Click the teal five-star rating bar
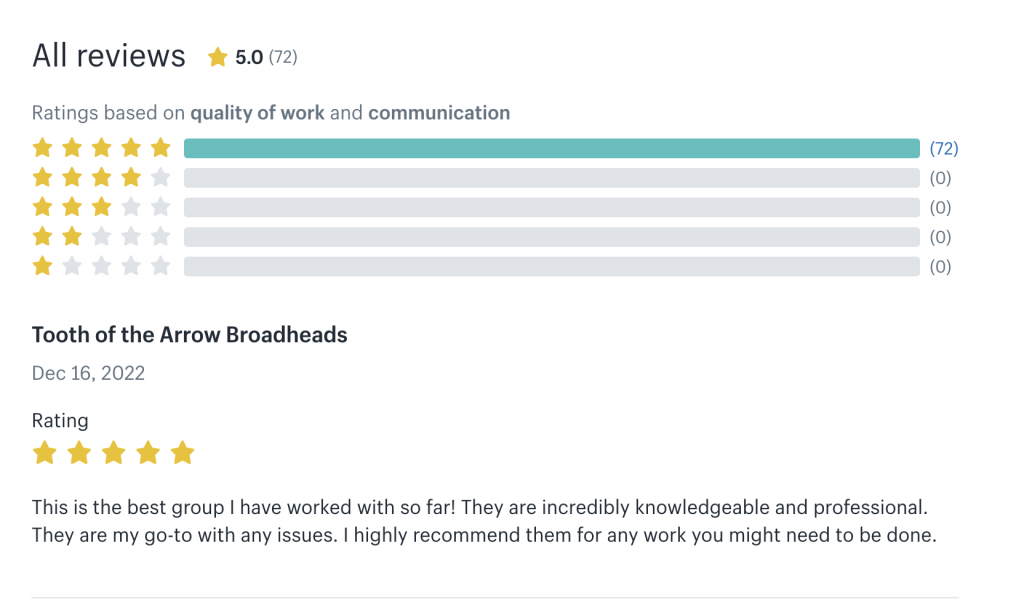This screenshot has height=607, width=1024. tap(551, 149)
